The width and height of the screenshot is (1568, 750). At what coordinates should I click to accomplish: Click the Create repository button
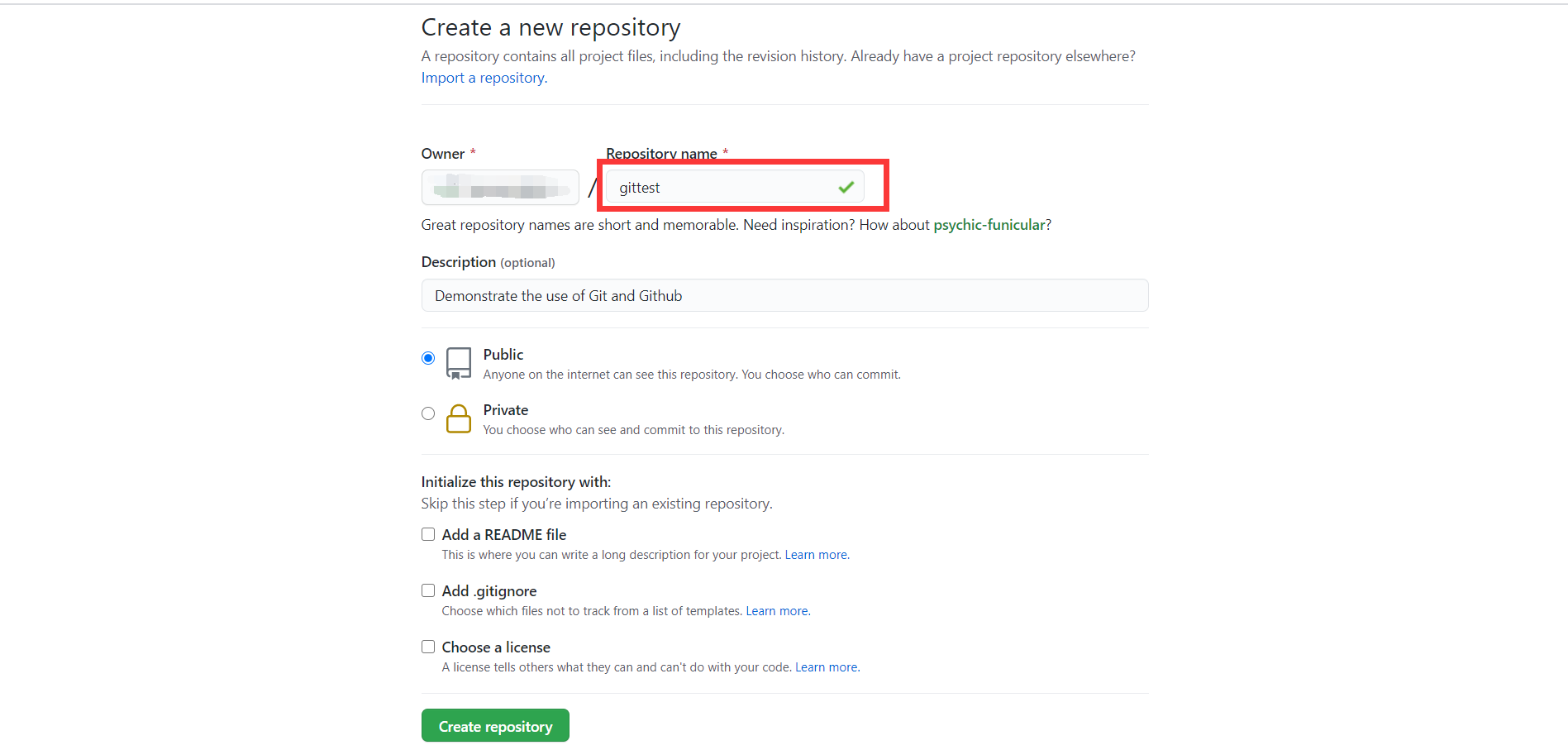pos(495,725)
